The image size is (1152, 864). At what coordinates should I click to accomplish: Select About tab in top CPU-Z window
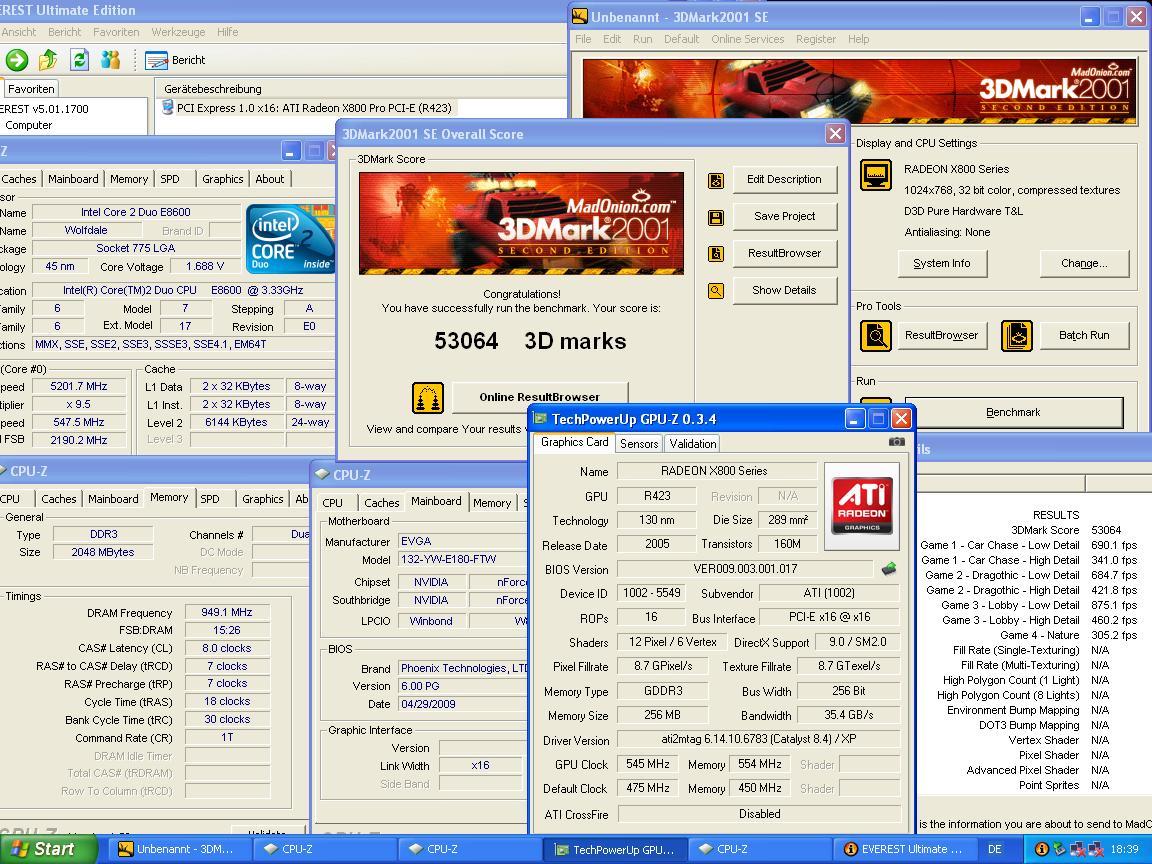(x=270, y=179)
